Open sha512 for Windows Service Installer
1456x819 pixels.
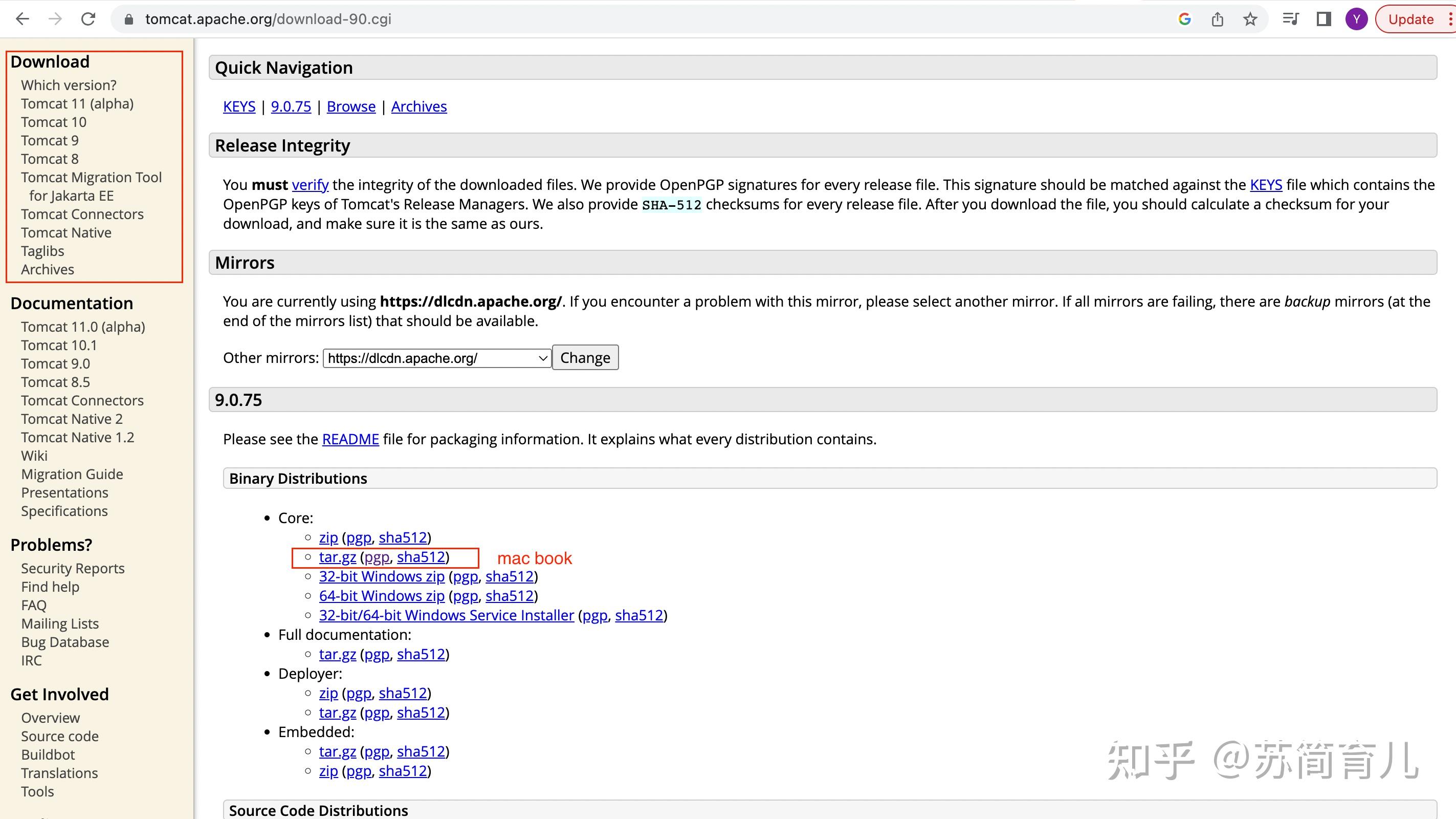[x=639, y=615]
